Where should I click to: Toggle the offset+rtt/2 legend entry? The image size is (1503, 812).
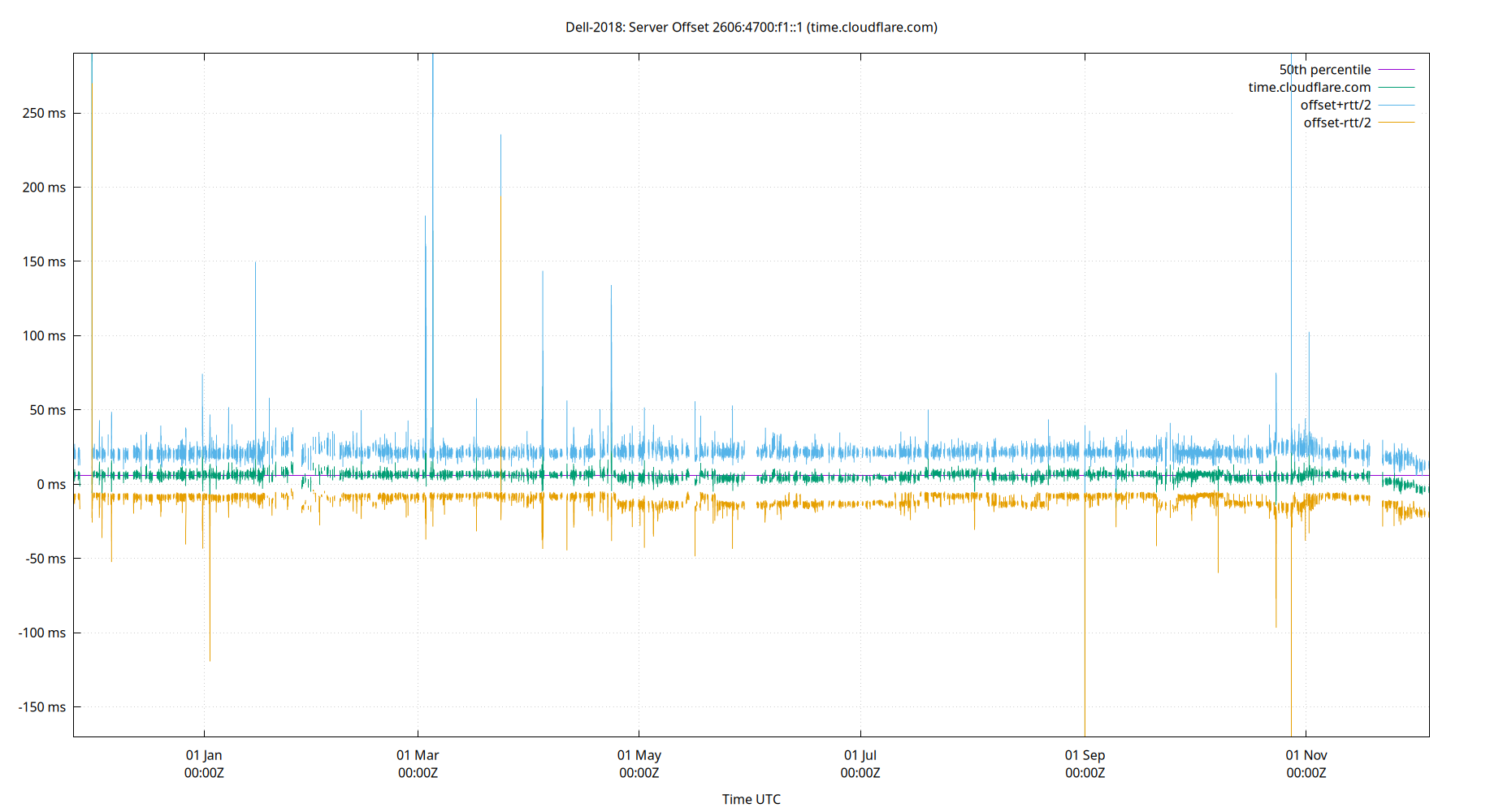click(1336, 104)
